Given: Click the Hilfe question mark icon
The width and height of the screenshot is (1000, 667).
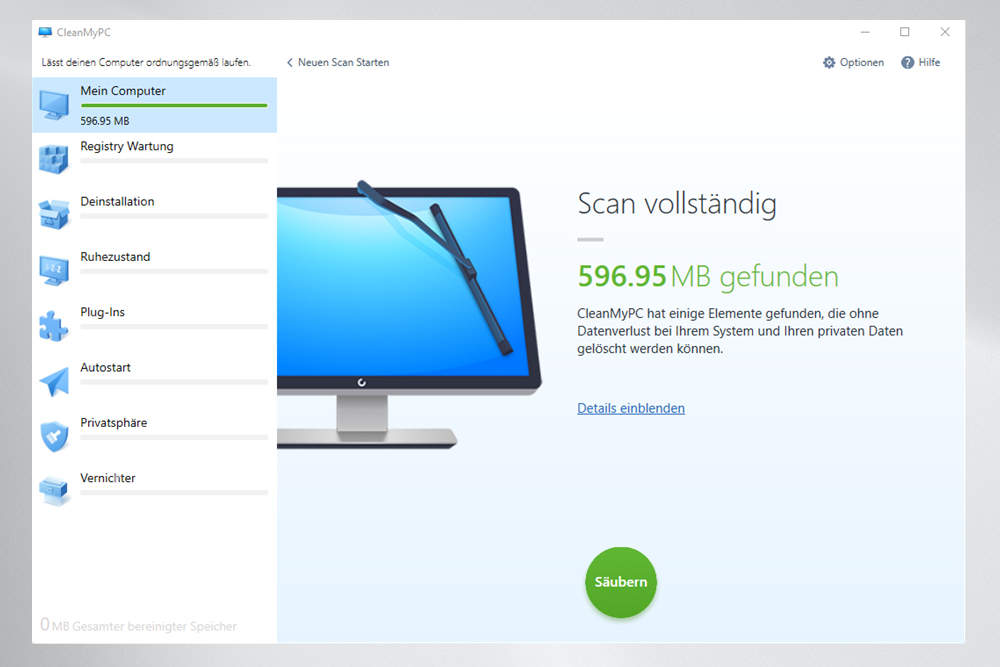Looking at the screenshot, I should point(907,62).
